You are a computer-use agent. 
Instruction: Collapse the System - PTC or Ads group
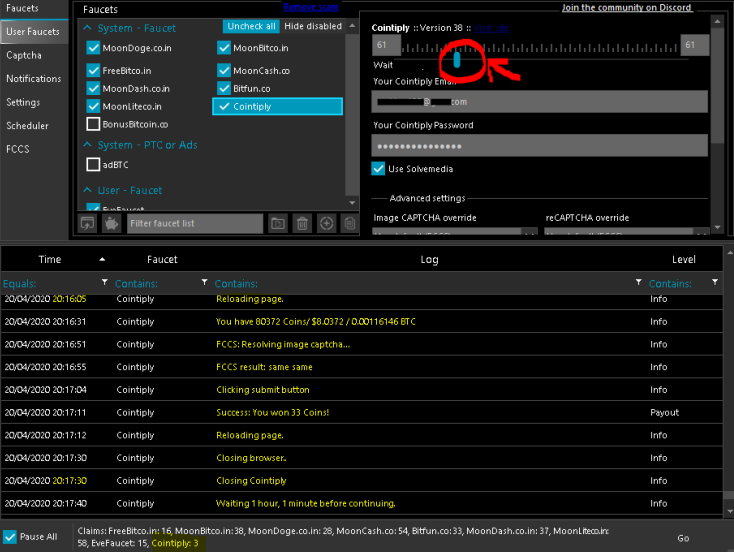[89, 146]
